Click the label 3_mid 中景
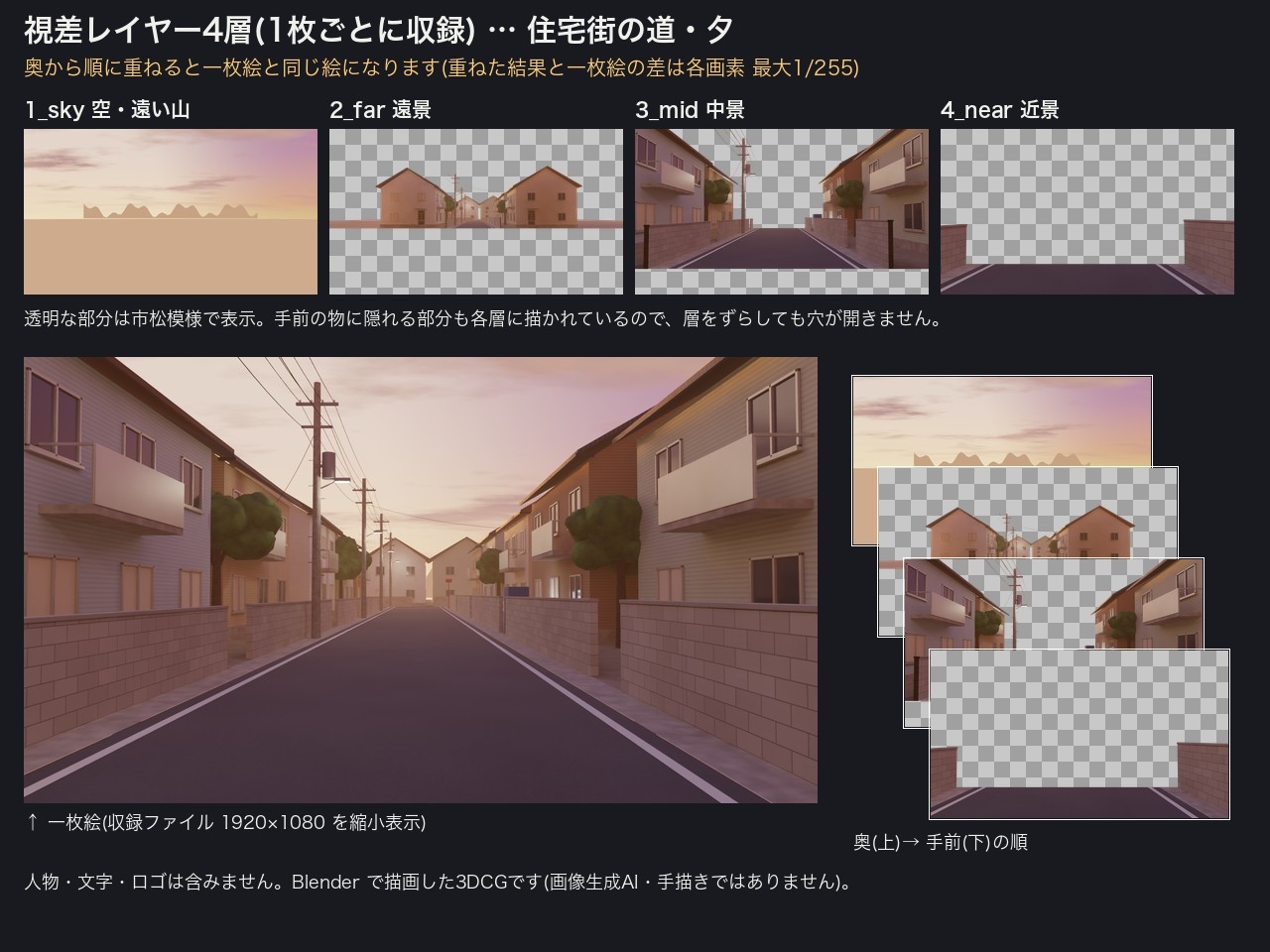 (691, 110)
